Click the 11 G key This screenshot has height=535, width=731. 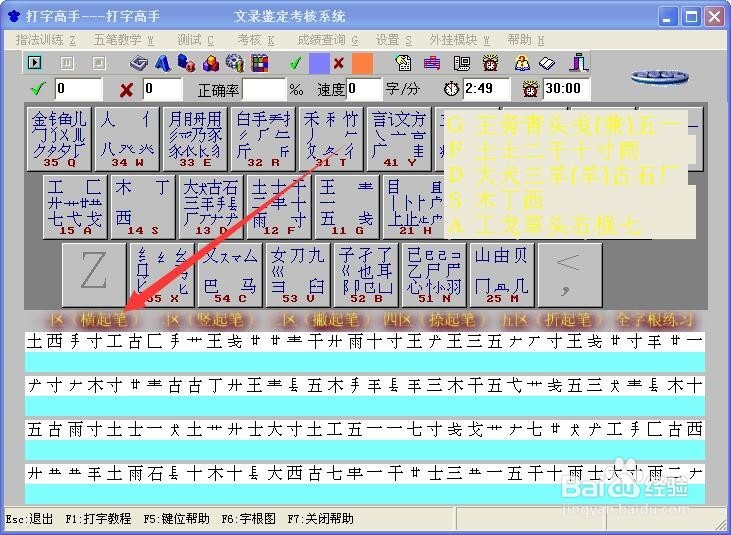click(347, 207)
